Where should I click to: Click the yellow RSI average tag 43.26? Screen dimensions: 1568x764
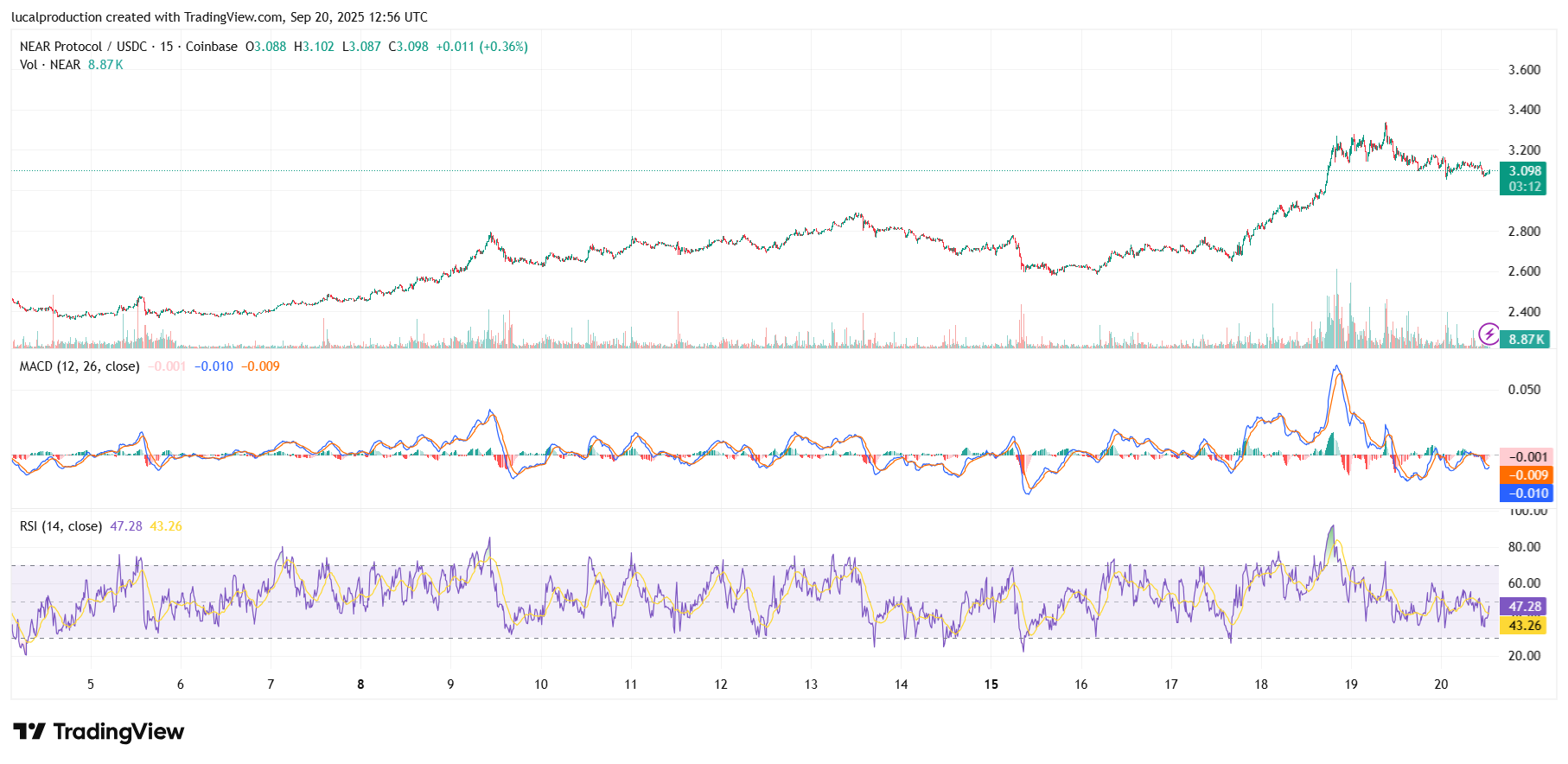1525,626
